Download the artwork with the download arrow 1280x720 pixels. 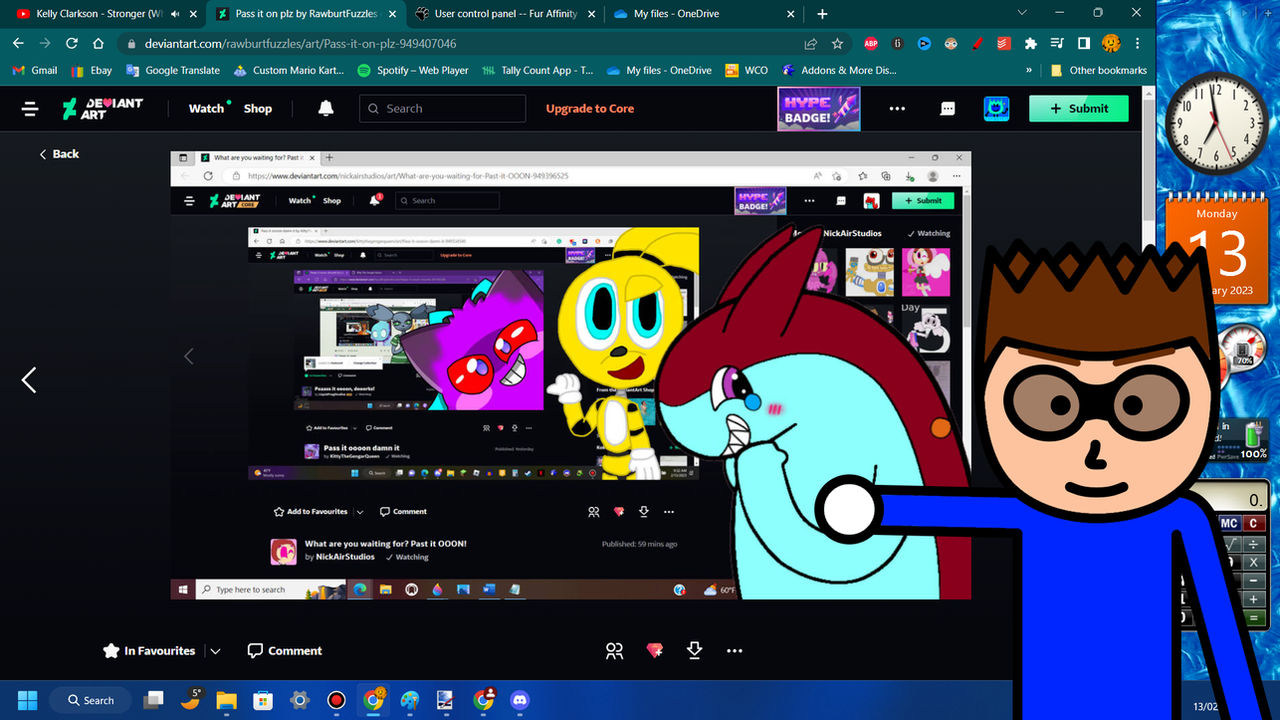(695, 651)
